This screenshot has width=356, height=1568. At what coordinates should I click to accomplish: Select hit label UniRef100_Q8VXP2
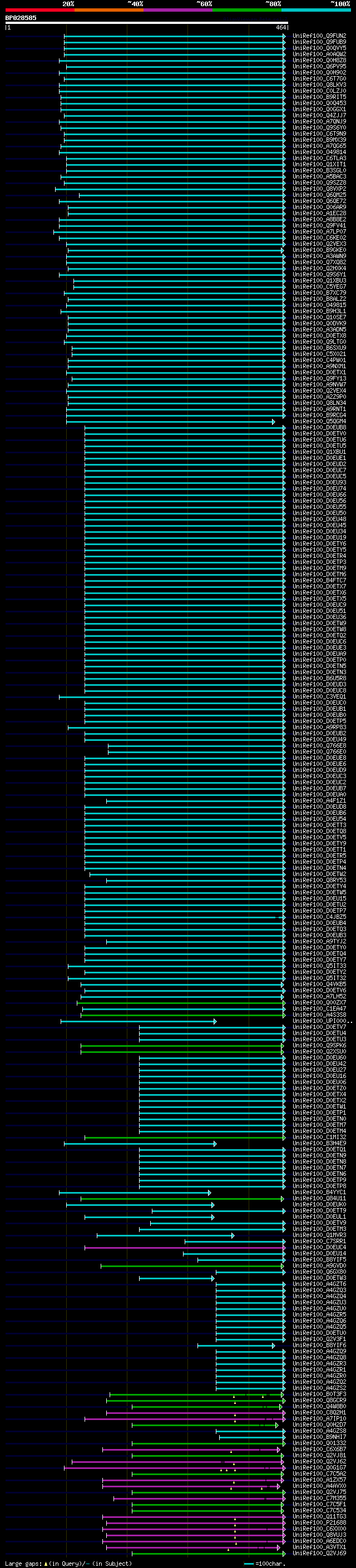(319, 189)
